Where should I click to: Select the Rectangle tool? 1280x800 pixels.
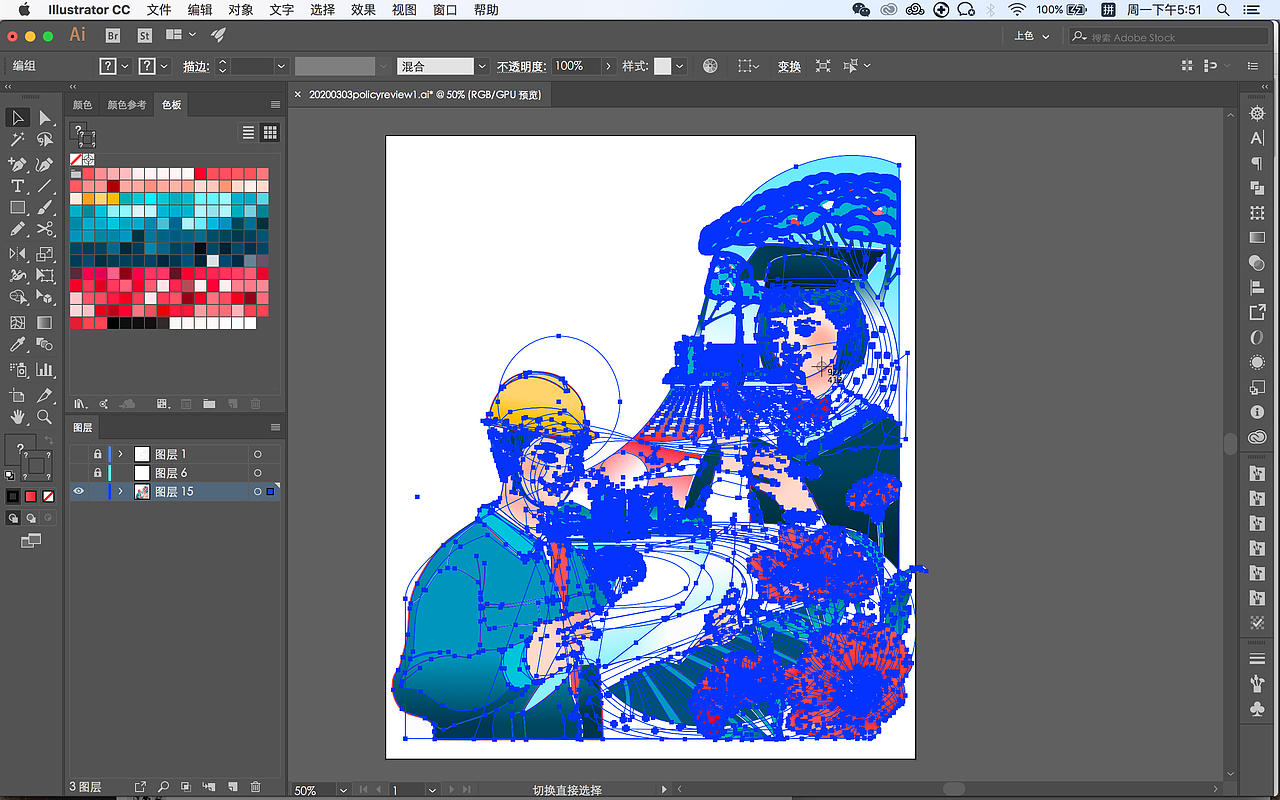click(x=18, y=208)
